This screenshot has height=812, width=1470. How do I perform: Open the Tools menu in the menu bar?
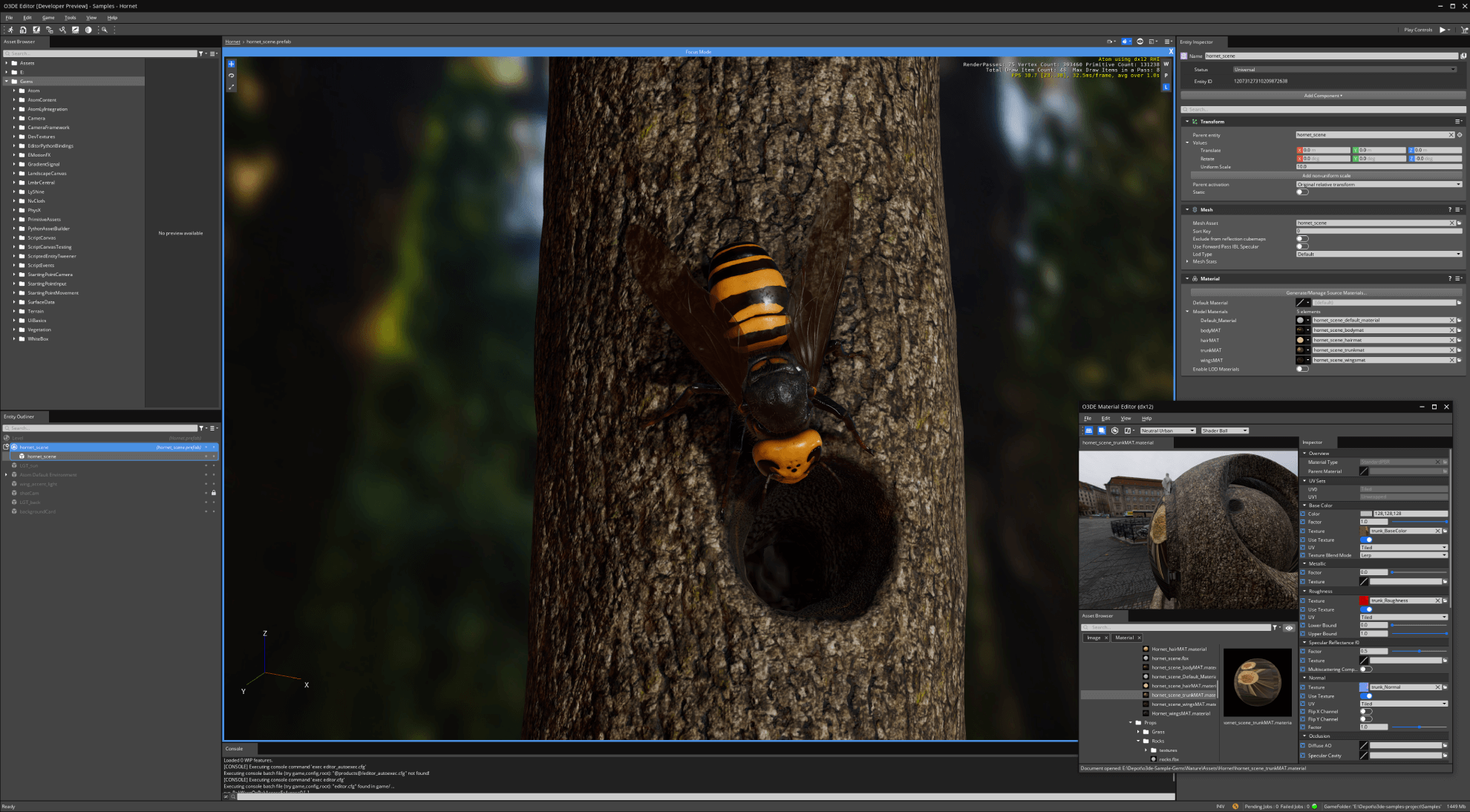pos(71,17)
